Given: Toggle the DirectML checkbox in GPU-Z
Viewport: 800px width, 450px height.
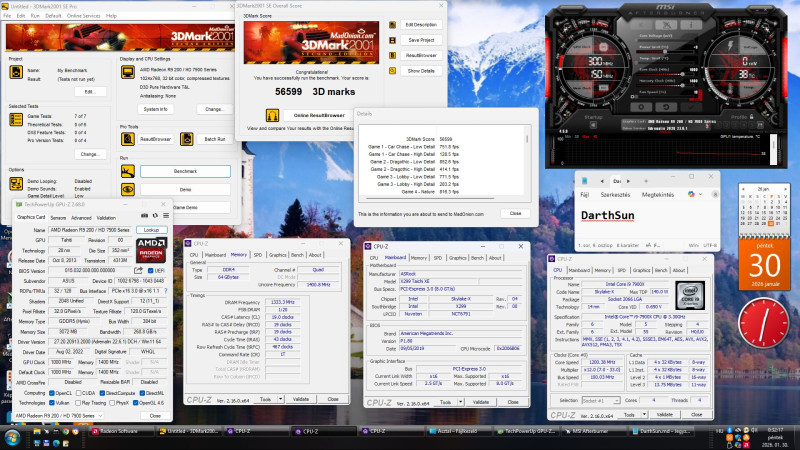Looking at the screenshot, I should pos(142,393).
